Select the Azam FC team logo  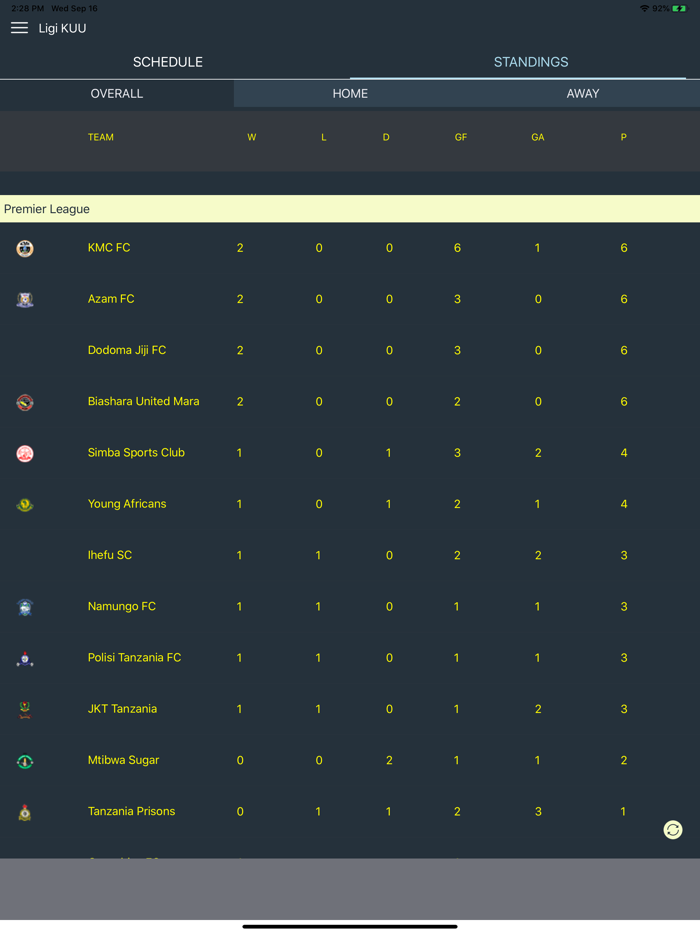(x=25, y=298)
